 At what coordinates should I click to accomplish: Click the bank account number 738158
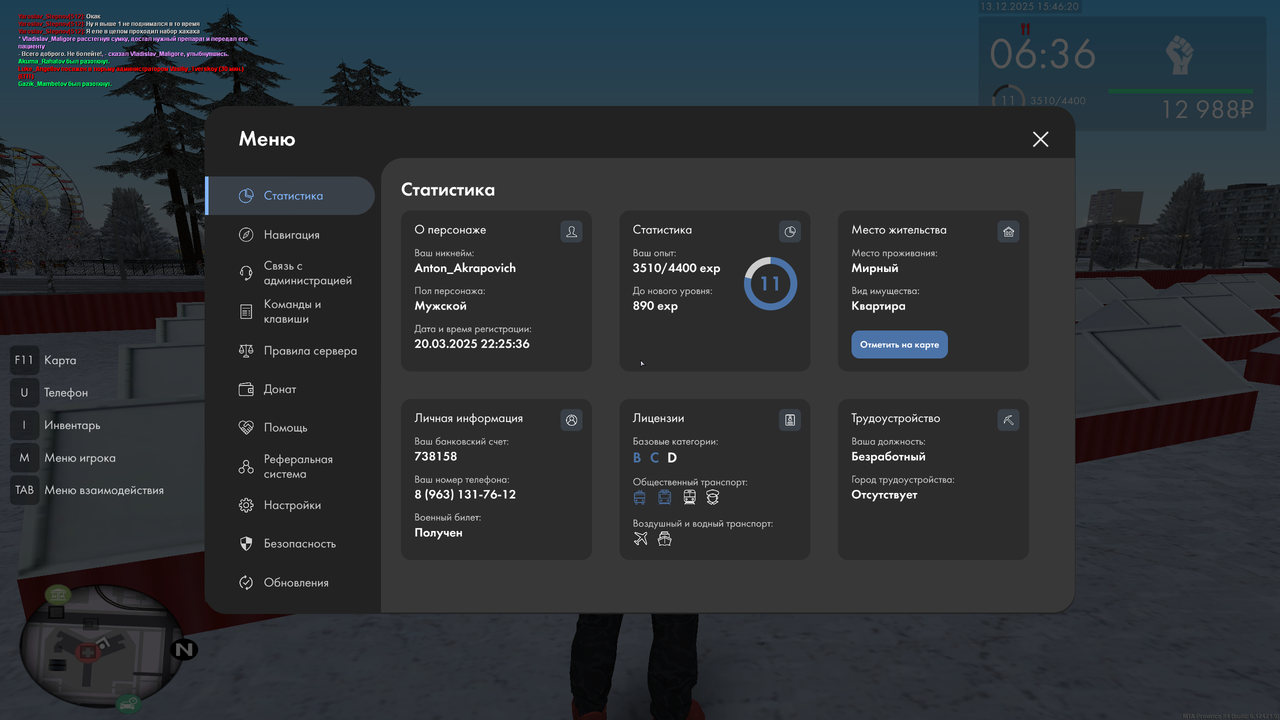tap(436, 456)
